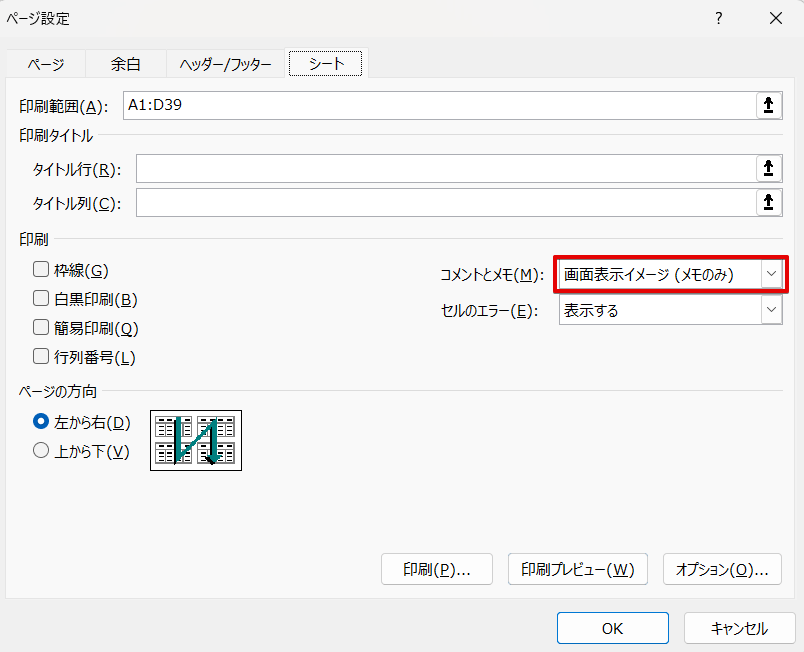Confirm settings with the OK button

(x=612, y=628)
